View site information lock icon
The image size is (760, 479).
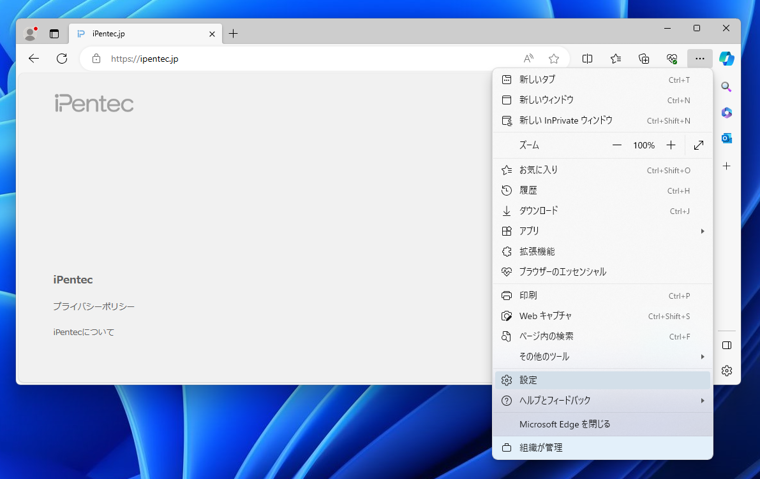[96, 59]
